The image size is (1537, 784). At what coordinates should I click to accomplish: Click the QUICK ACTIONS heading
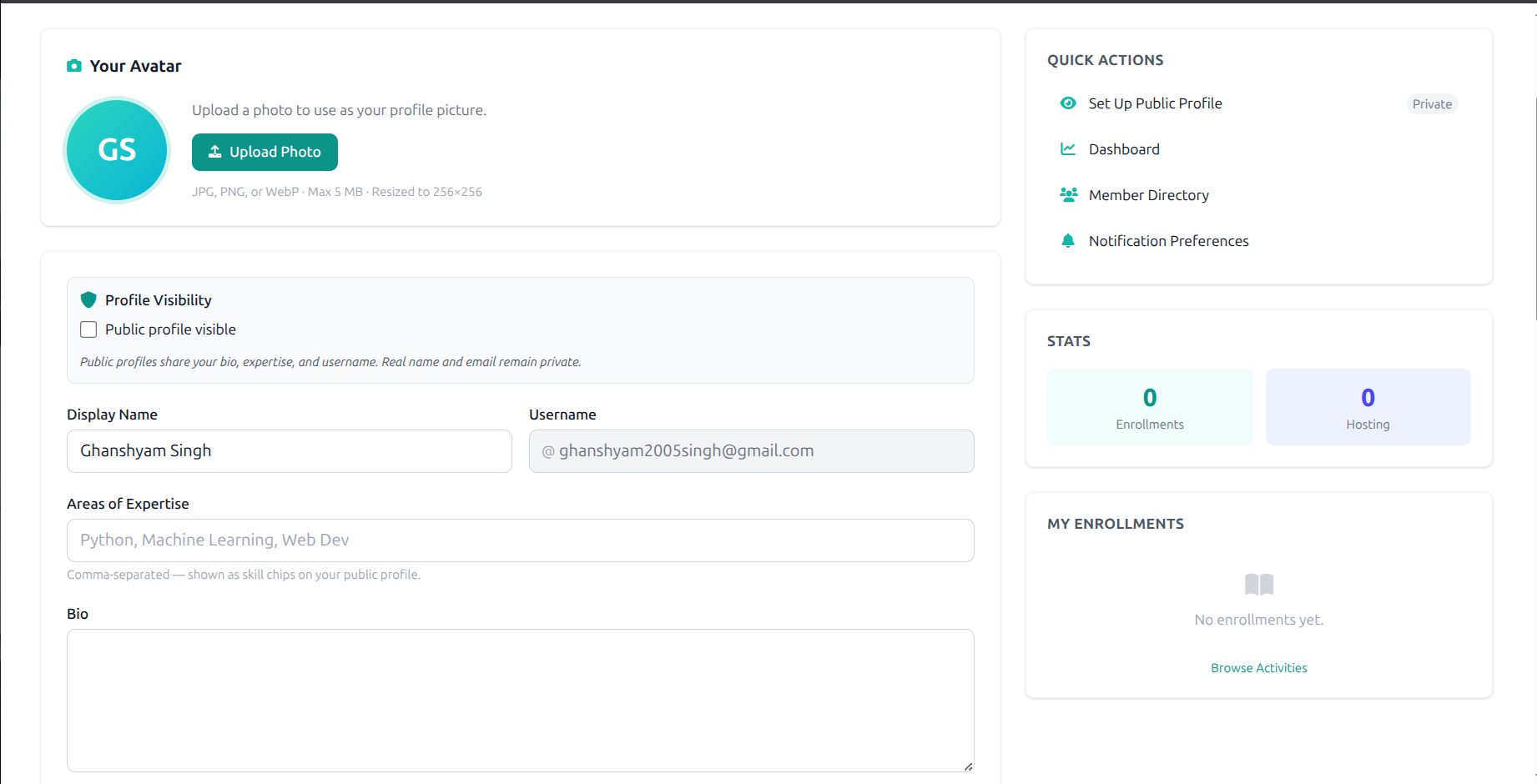coord(1106,60)
